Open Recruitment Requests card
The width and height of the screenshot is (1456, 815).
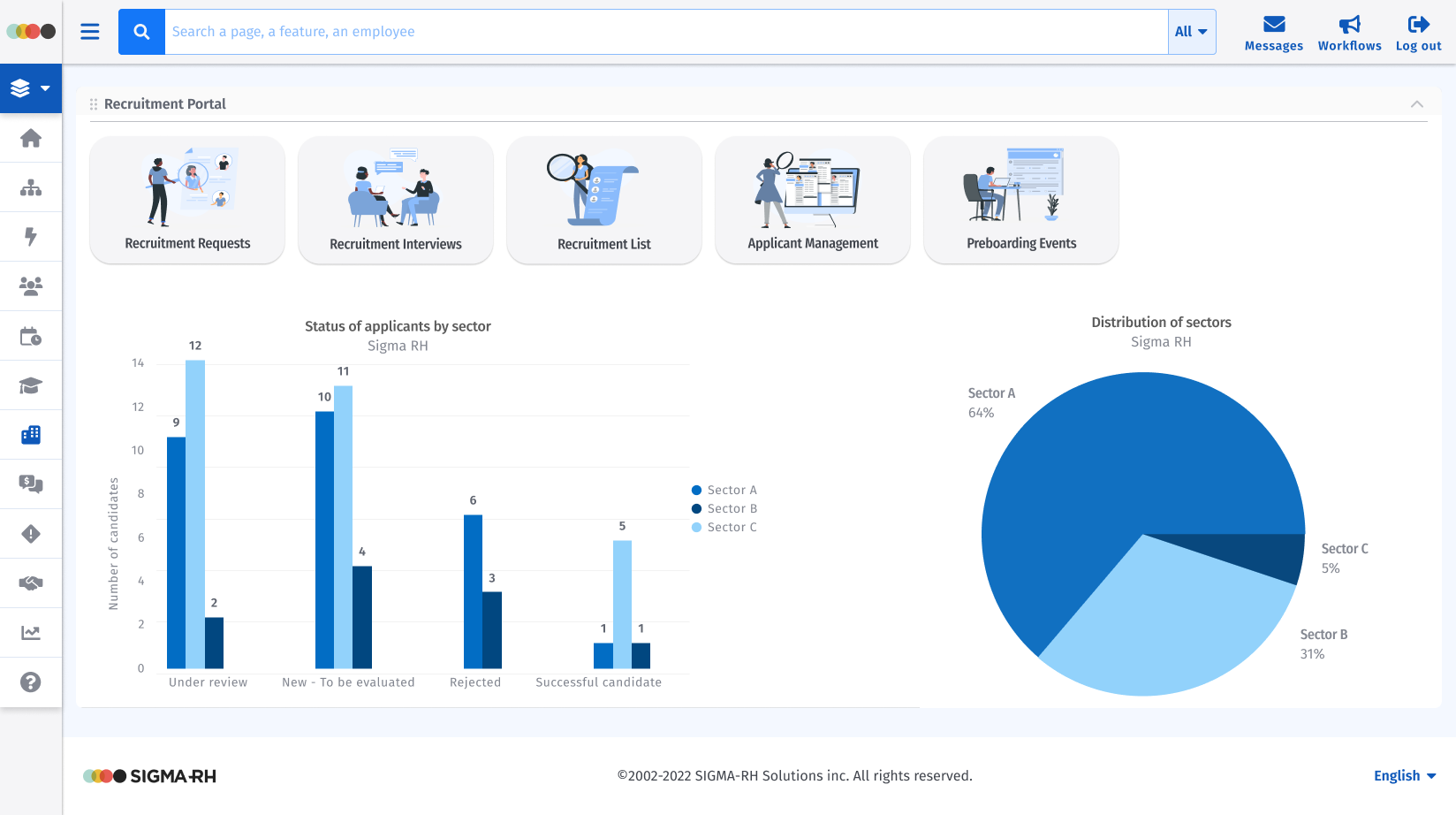[x=187, y=200]
